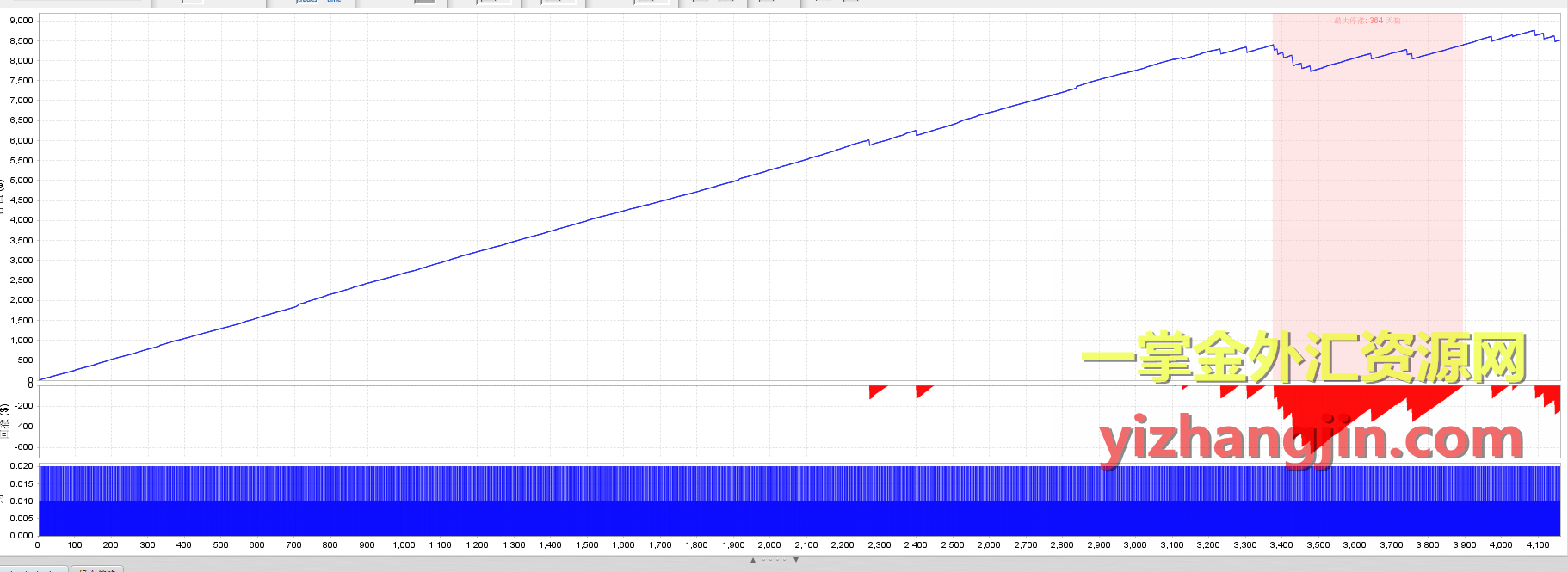The height and width of the screenshot is (572, 1568).
Task: Click trade number 1,900 on bottom axis
Action: pyautogui.click(x=733, y=544)
